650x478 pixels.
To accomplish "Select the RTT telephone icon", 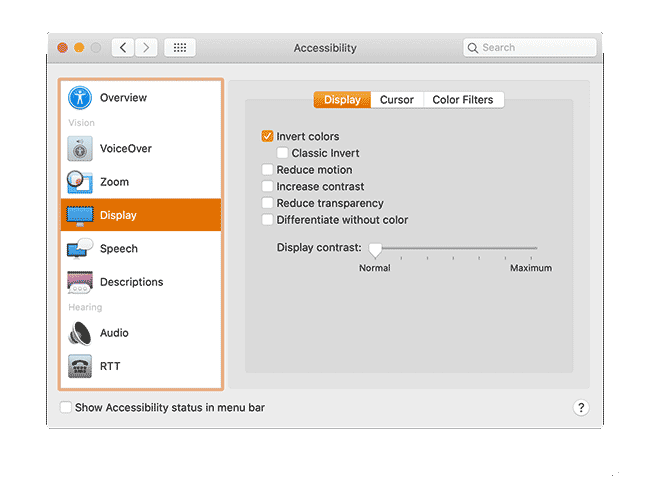I will click(x=80, y=366).
